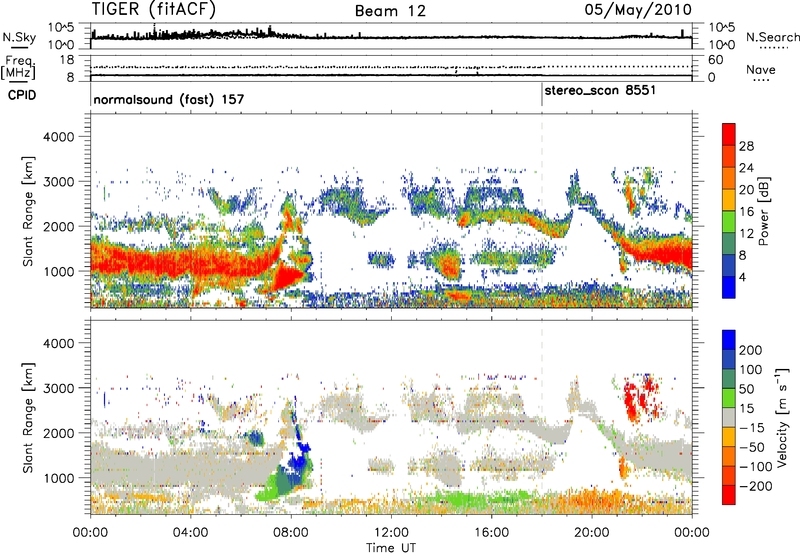Click the "Power [dB]" colorbar title
Screen dimensions: 800x554
click(763, 211)
